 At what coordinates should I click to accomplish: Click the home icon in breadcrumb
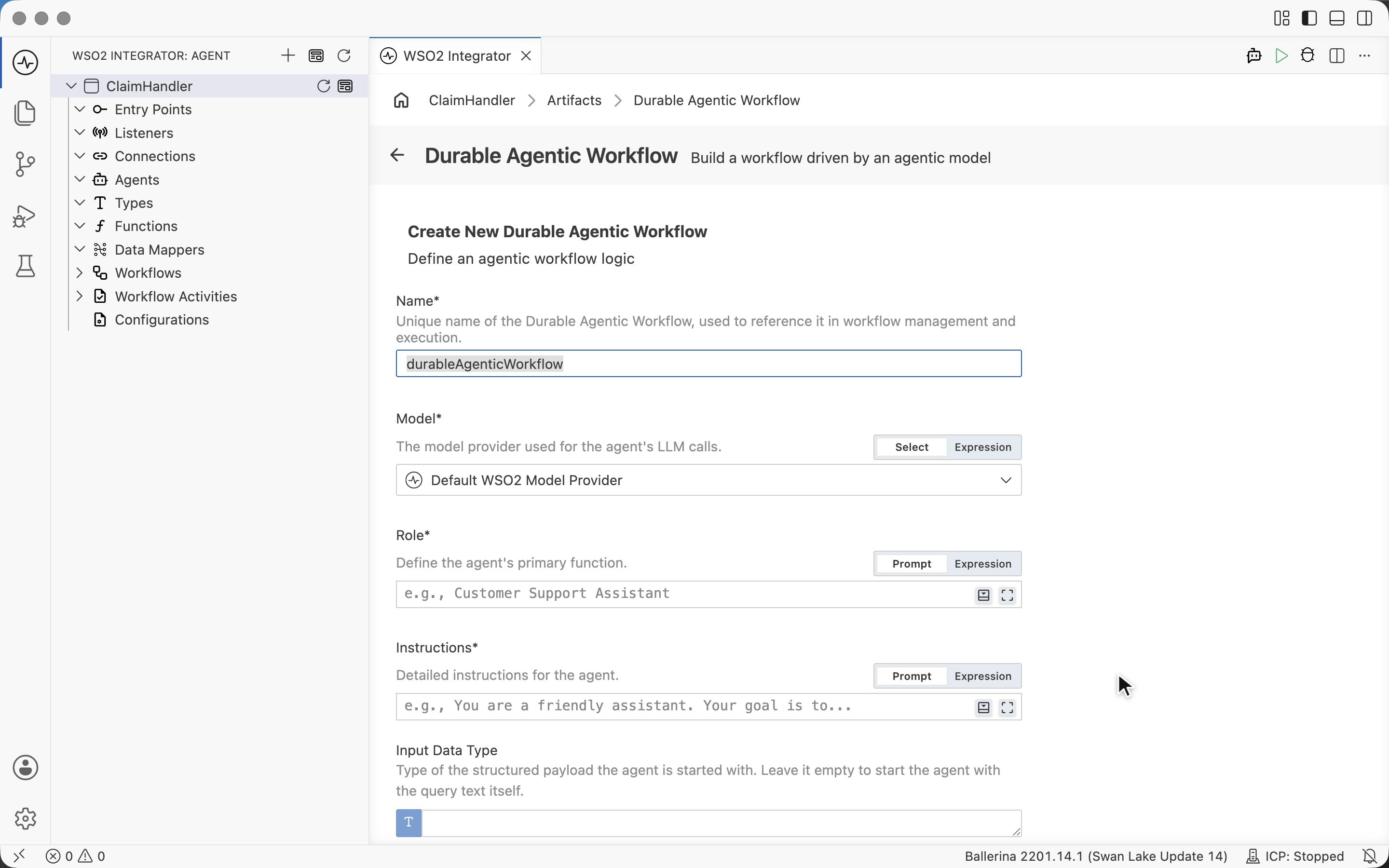pyautogui.click(x=401, y=100)
